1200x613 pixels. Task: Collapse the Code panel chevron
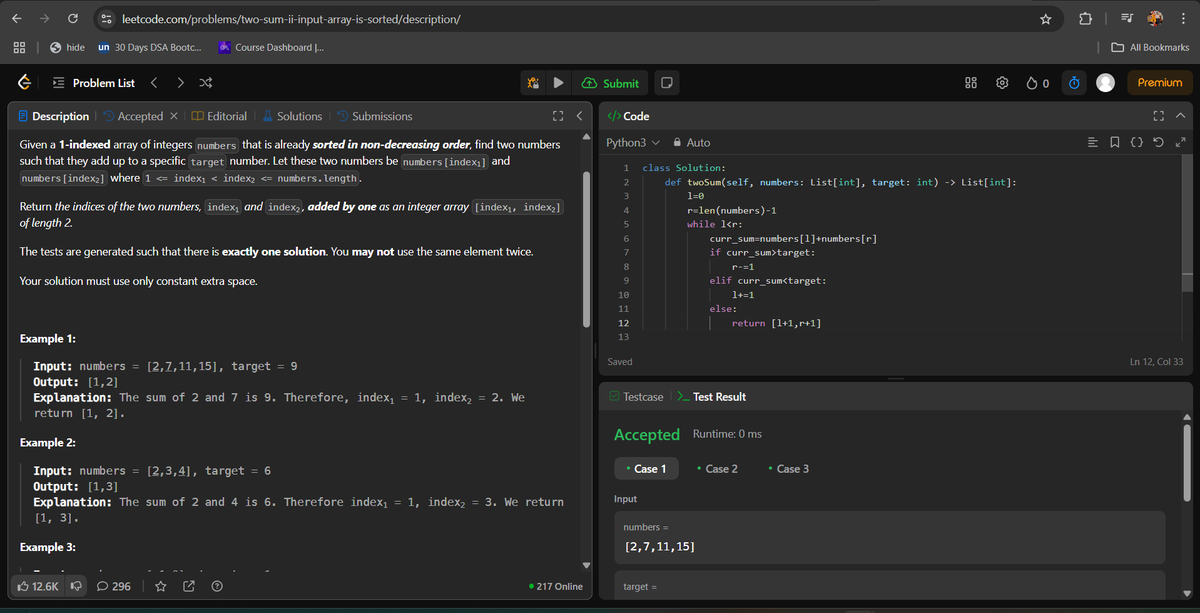(1180, 116)
